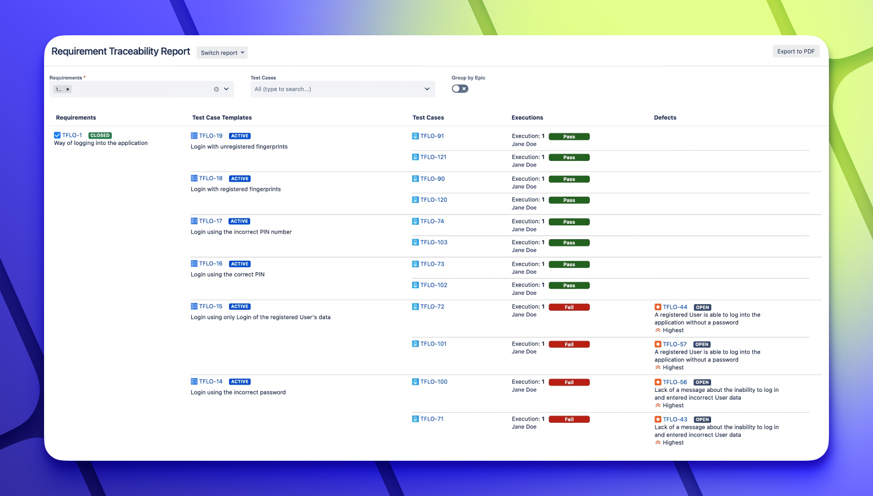The width and height of the screenshot is (873, 496).
Task: Click the Fail status for TFLO-72
Action: [x=569, y=307]
